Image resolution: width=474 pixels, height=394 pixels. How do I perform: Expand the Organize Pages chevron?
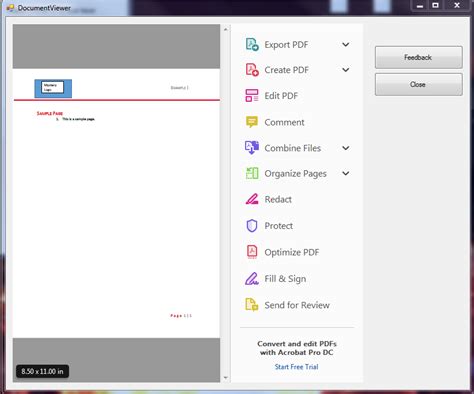pyautogui.click(x=346, y=173)
